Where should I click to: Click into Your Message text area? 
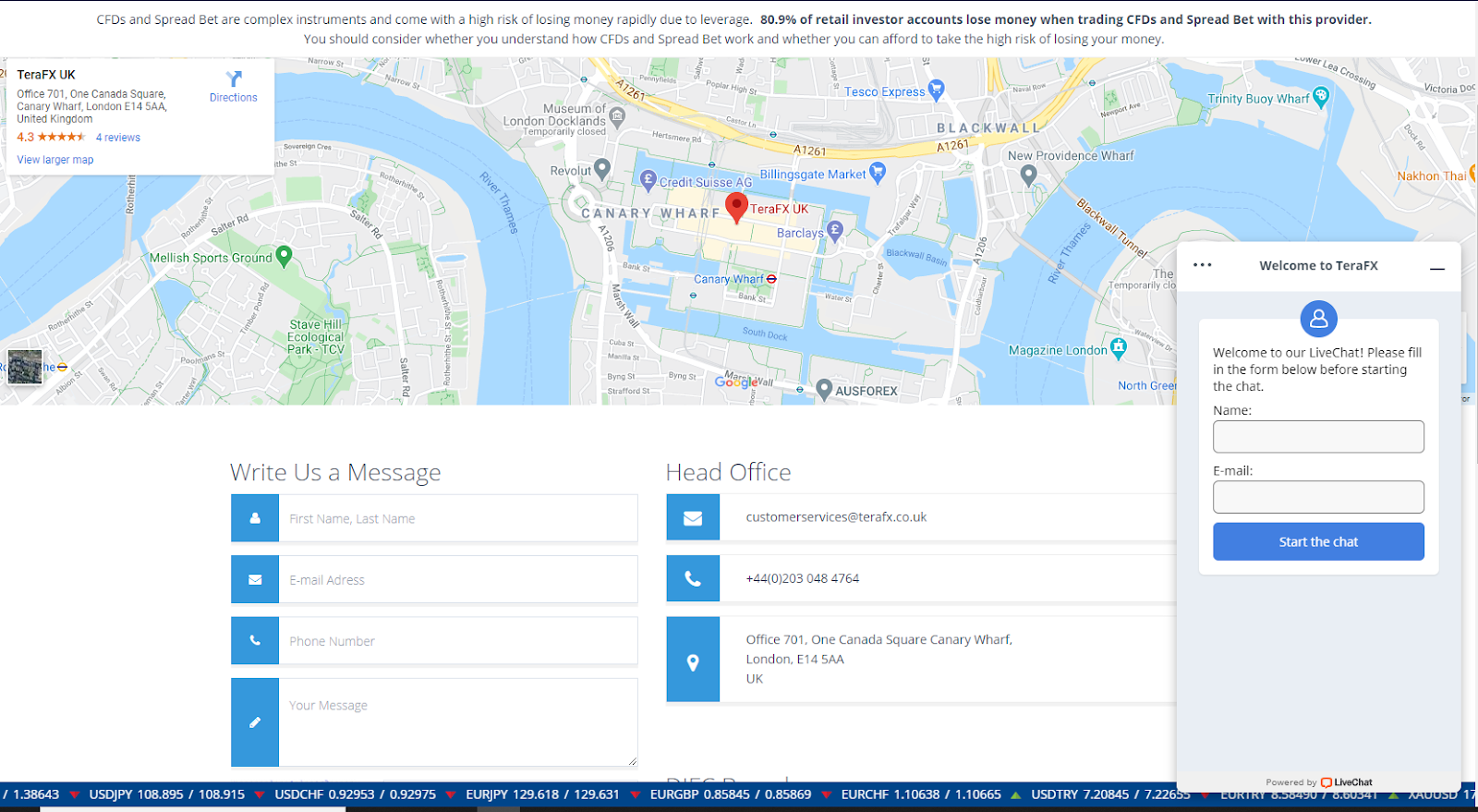(x=458, y=722)
